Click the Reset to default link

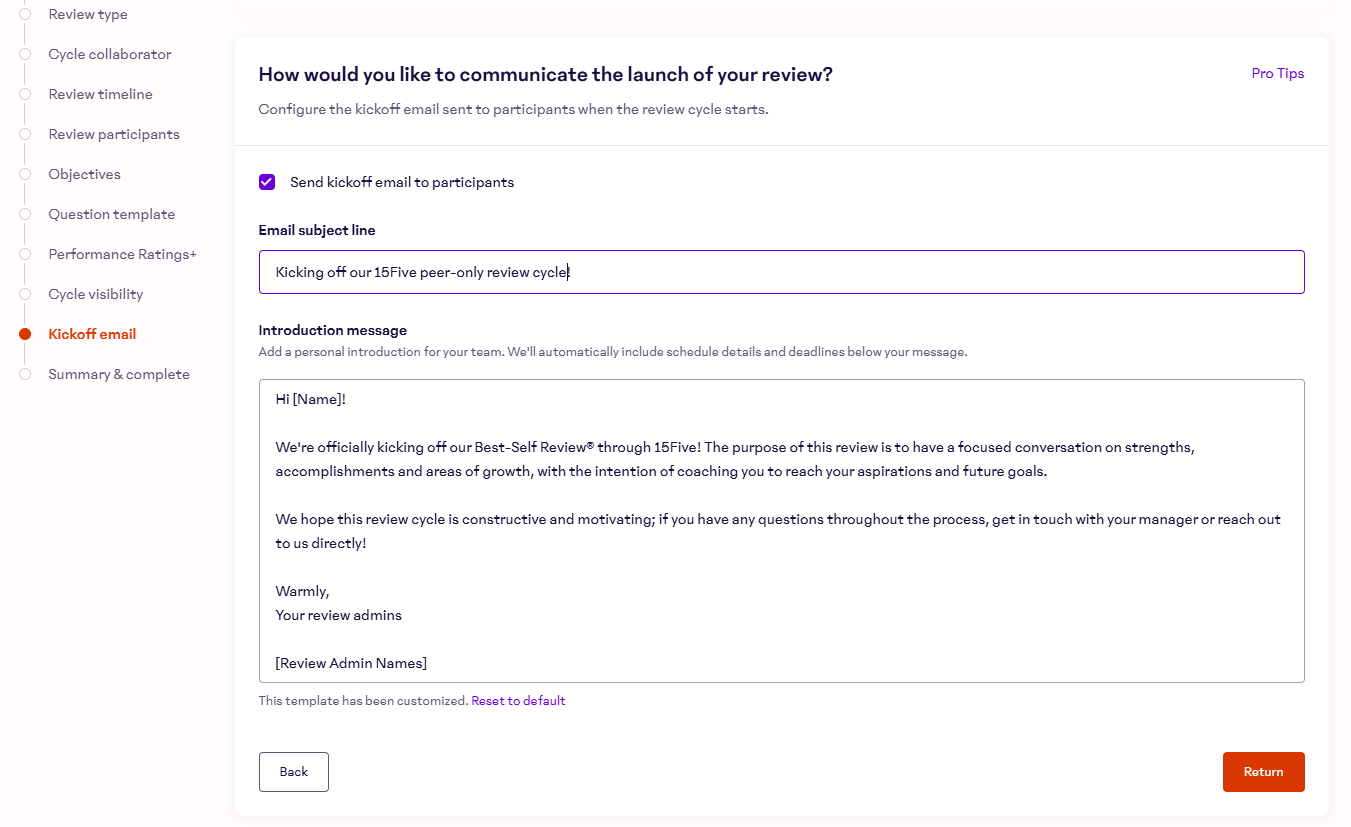(518, 701)
